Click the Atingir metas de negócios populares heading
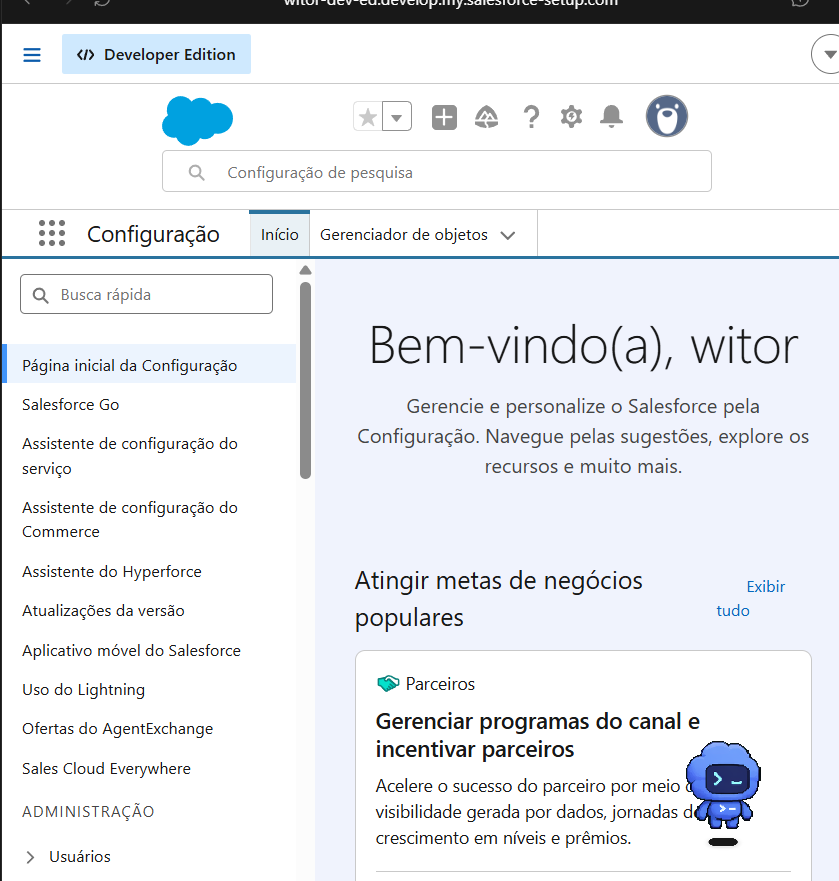Screen dimensions: 839x881 (498, 598)
